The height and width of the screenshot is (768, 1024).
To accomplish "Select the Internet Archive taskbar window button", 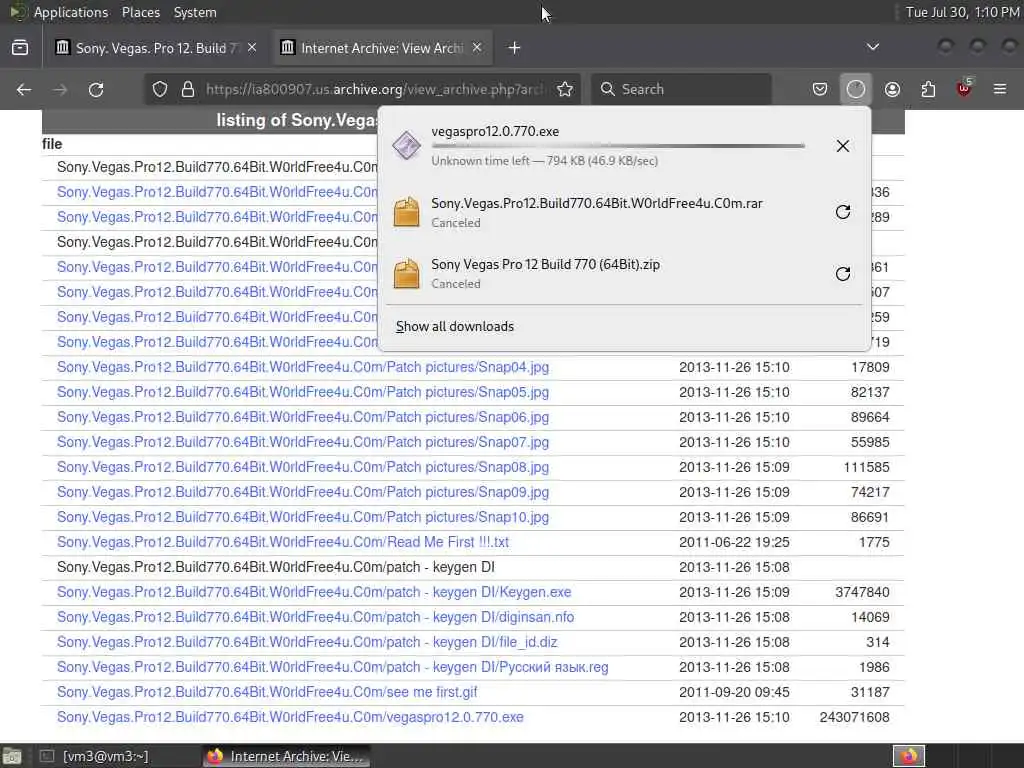I will 286,756.
